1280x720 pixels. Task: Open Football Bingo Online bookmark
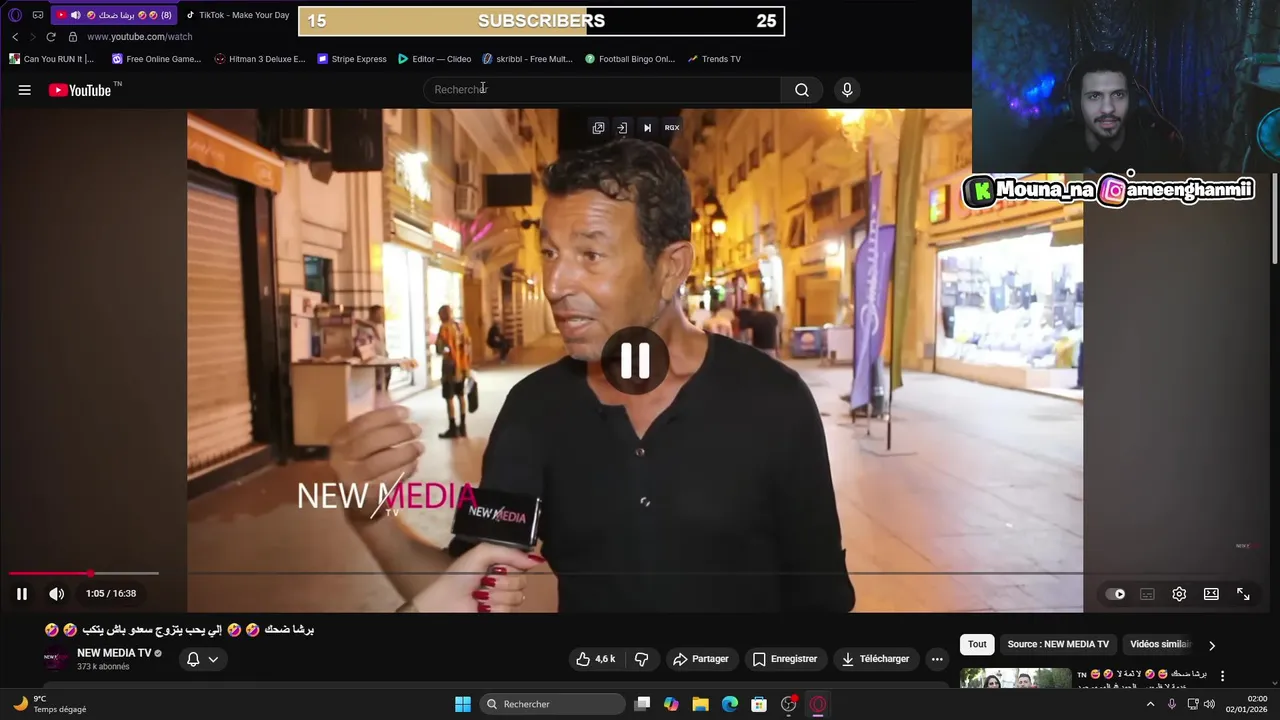click(x=630, y=59)
